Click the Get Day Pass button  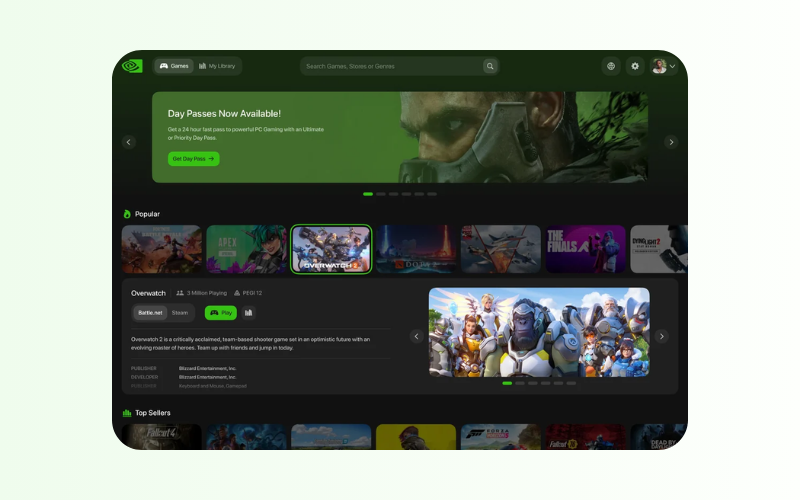tap(194, 159)
